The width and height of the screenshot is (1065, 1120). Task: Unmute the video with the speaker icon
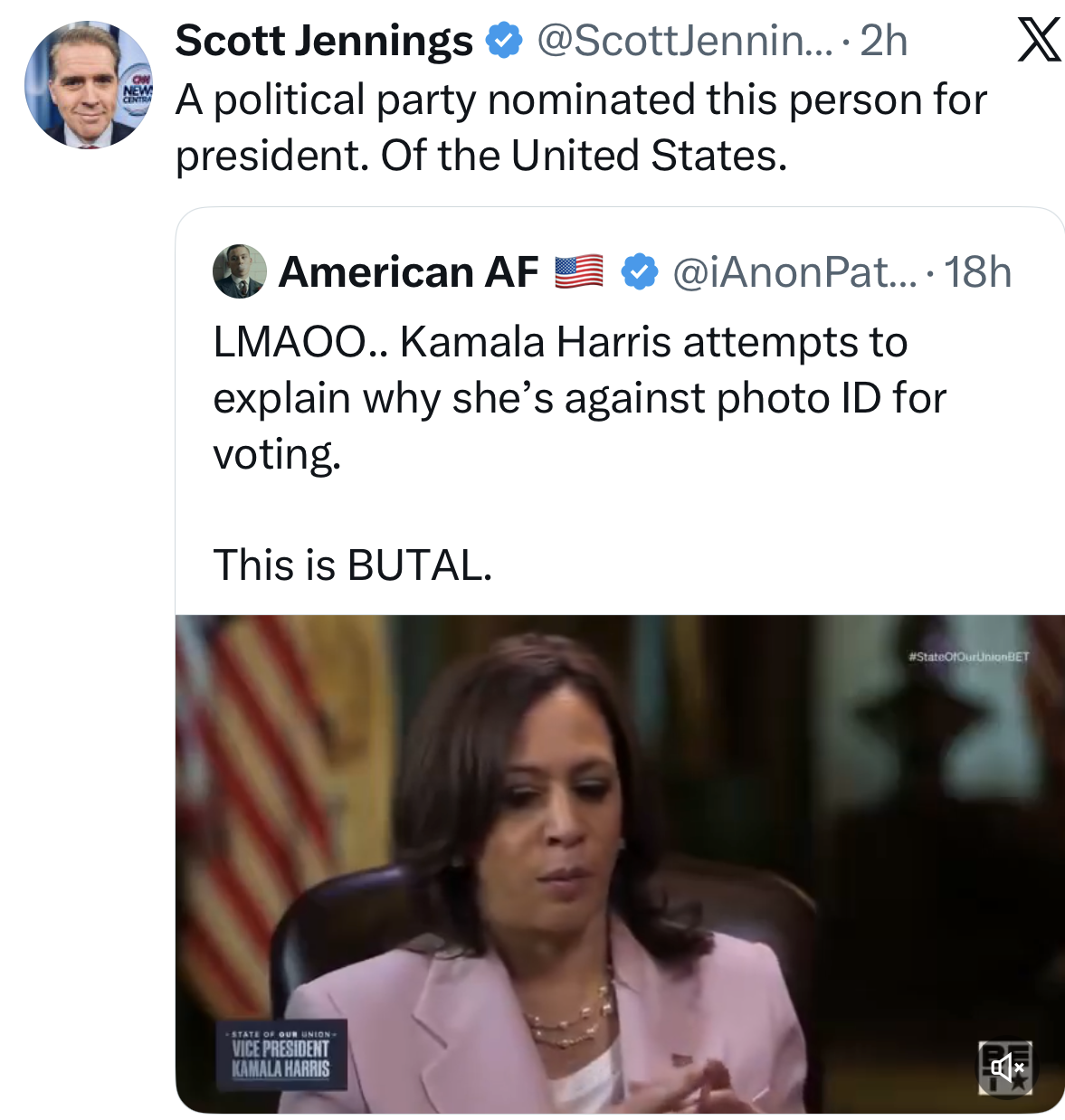pyautogui.click(x=1005, y=1068)
